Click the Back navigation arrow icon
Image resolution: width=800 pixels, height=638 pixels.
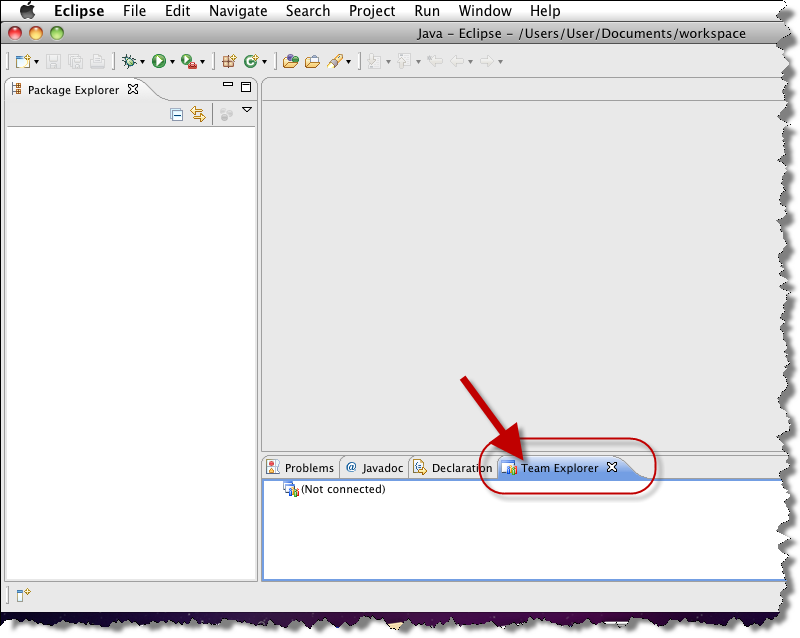click(457, 61)
